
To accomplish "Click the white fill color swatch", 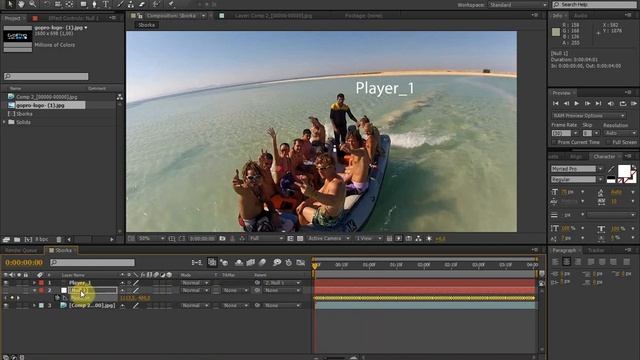I will pyautogui.click(x=623, y=171).
